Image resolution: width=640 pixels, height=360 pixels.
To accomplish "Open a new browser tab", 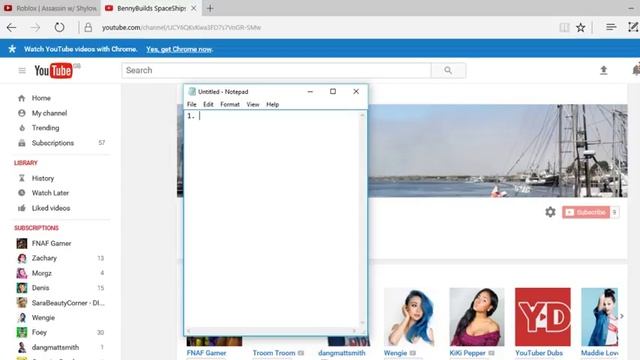I will pyautogui.click(x=210, y=8).
